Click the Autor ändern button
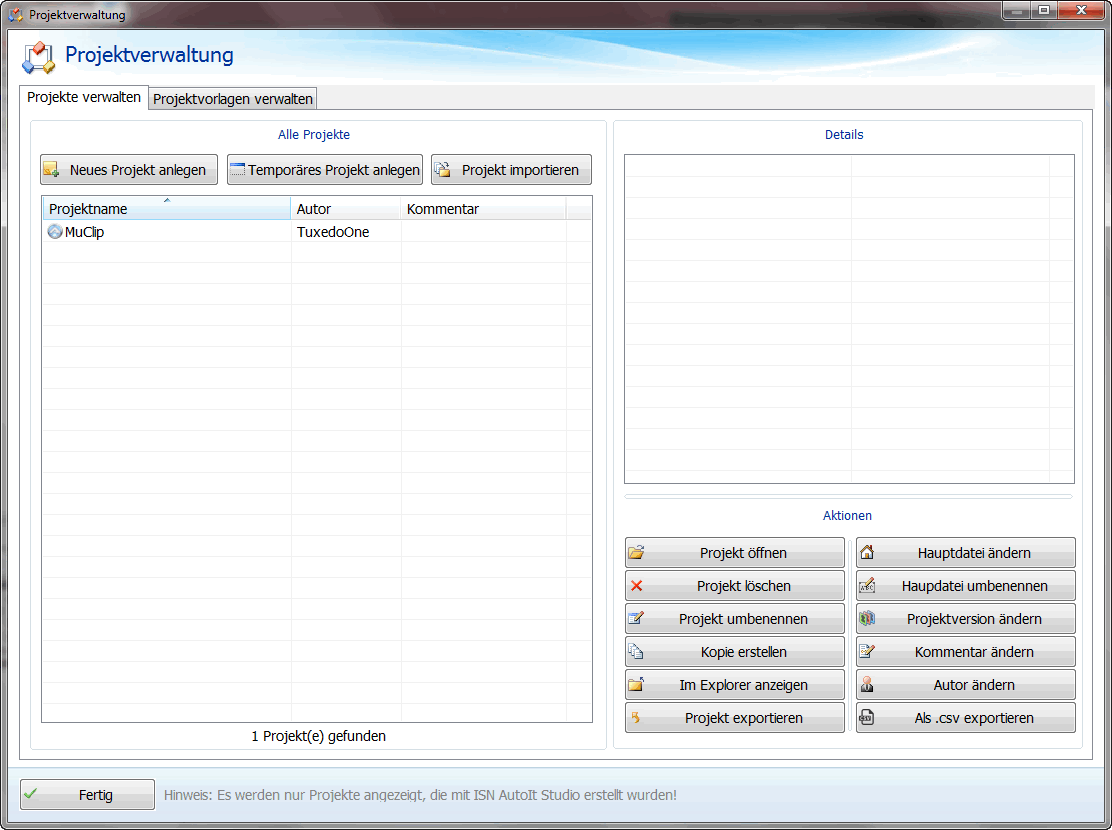This screenshot has width=1112, height=830. pos(966,685)
